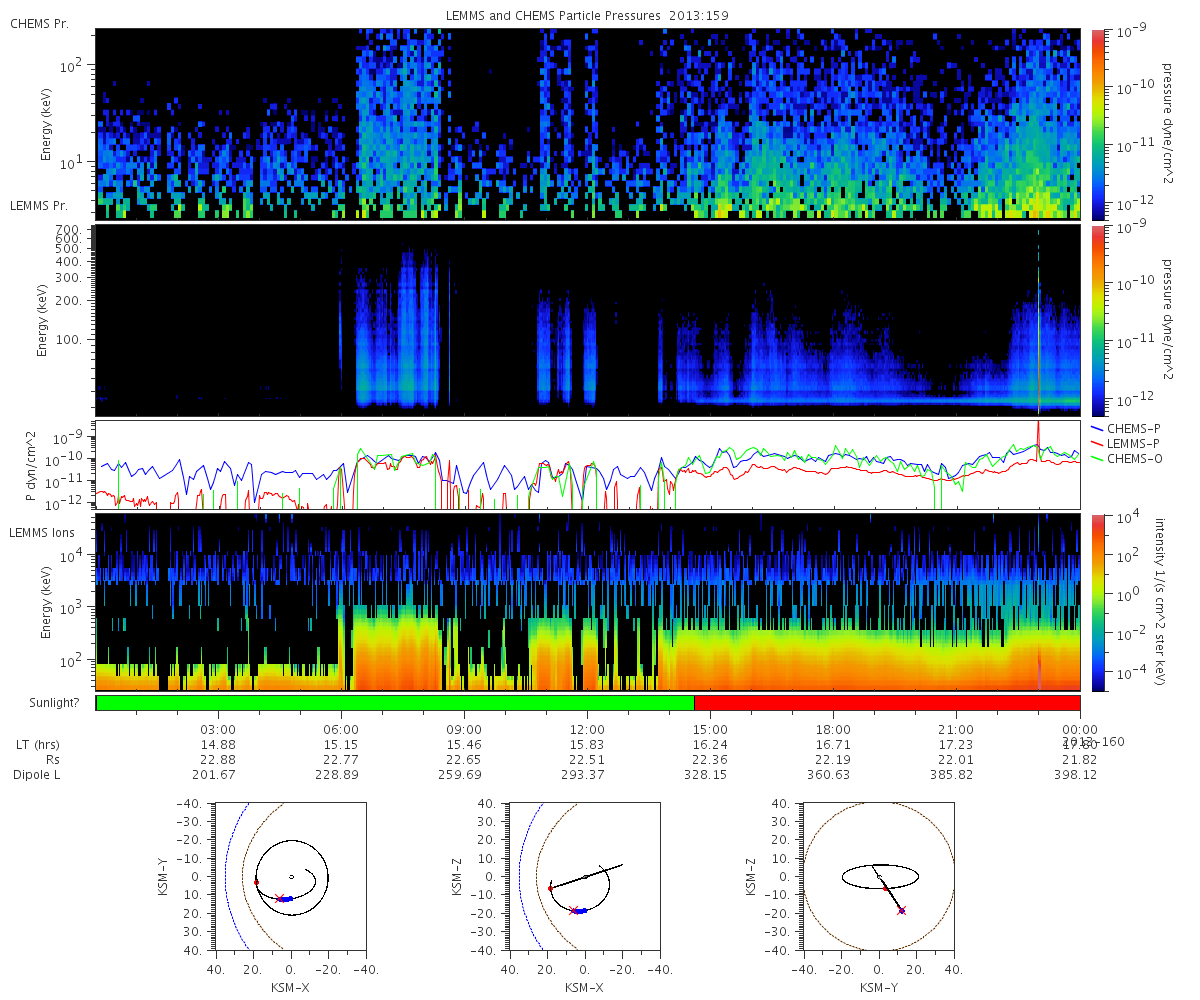
Task: Click the 06:00 time axis tick label
Action: pyautogui.click(x=341, y=730)
